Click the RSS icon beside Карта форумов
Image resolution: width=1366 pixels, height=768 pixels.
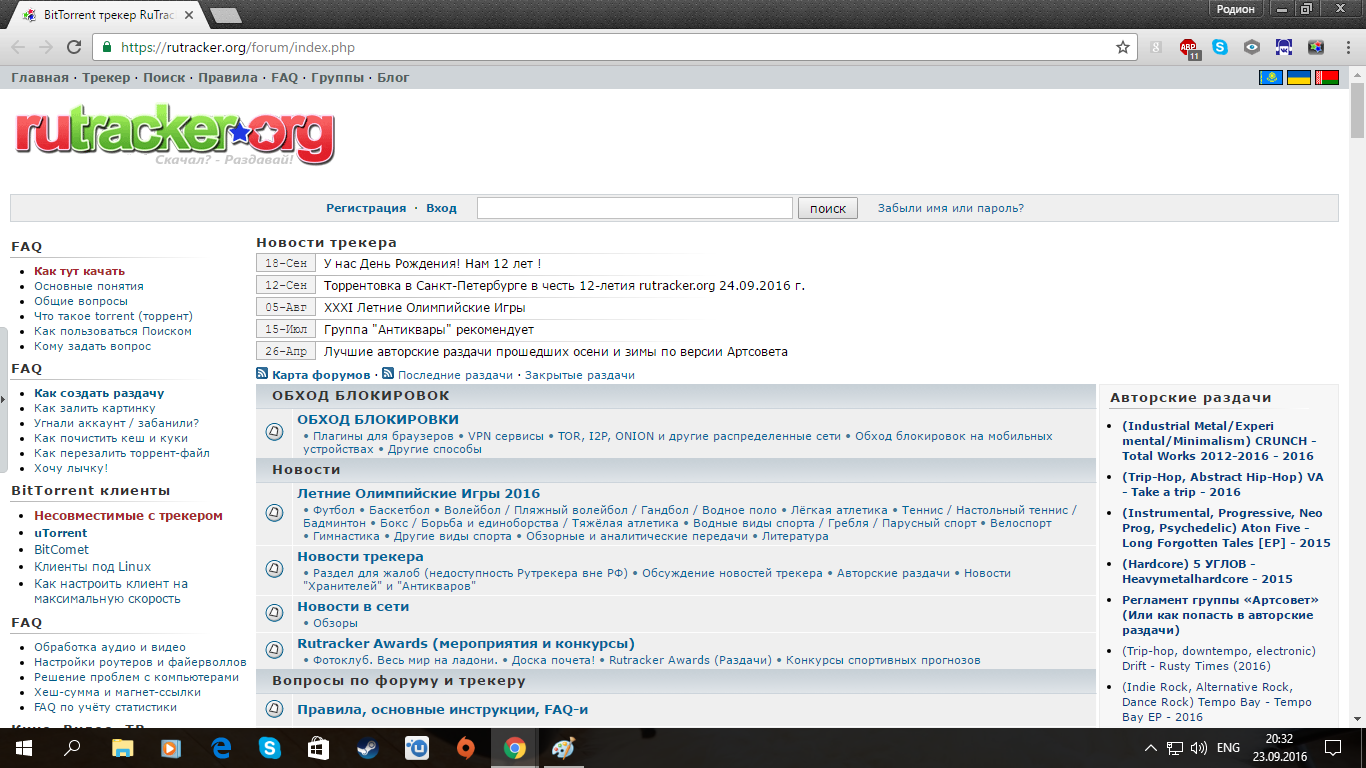(262, 374)
